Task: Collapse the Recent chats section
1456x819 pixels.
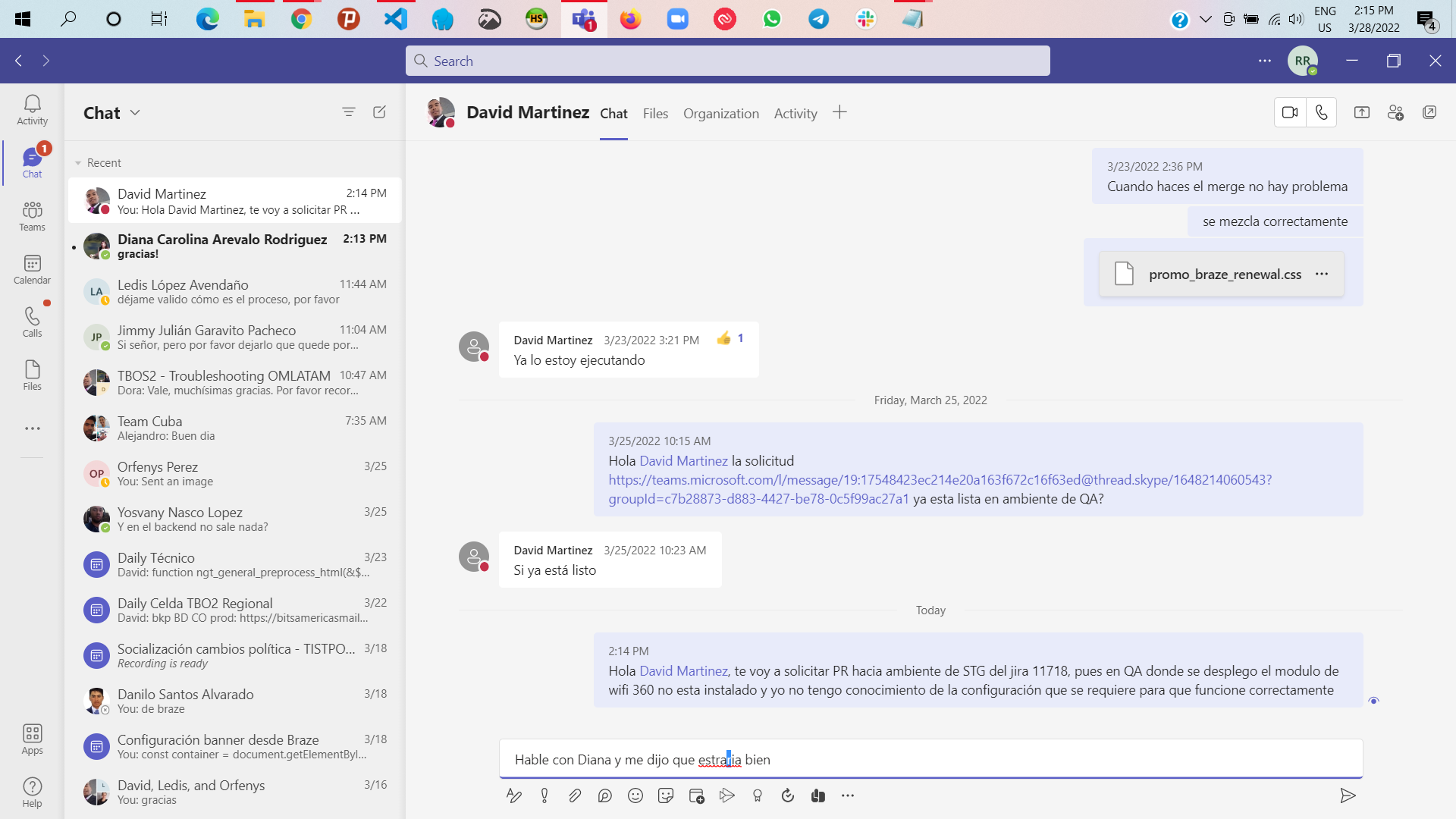Action: point(78,163)
